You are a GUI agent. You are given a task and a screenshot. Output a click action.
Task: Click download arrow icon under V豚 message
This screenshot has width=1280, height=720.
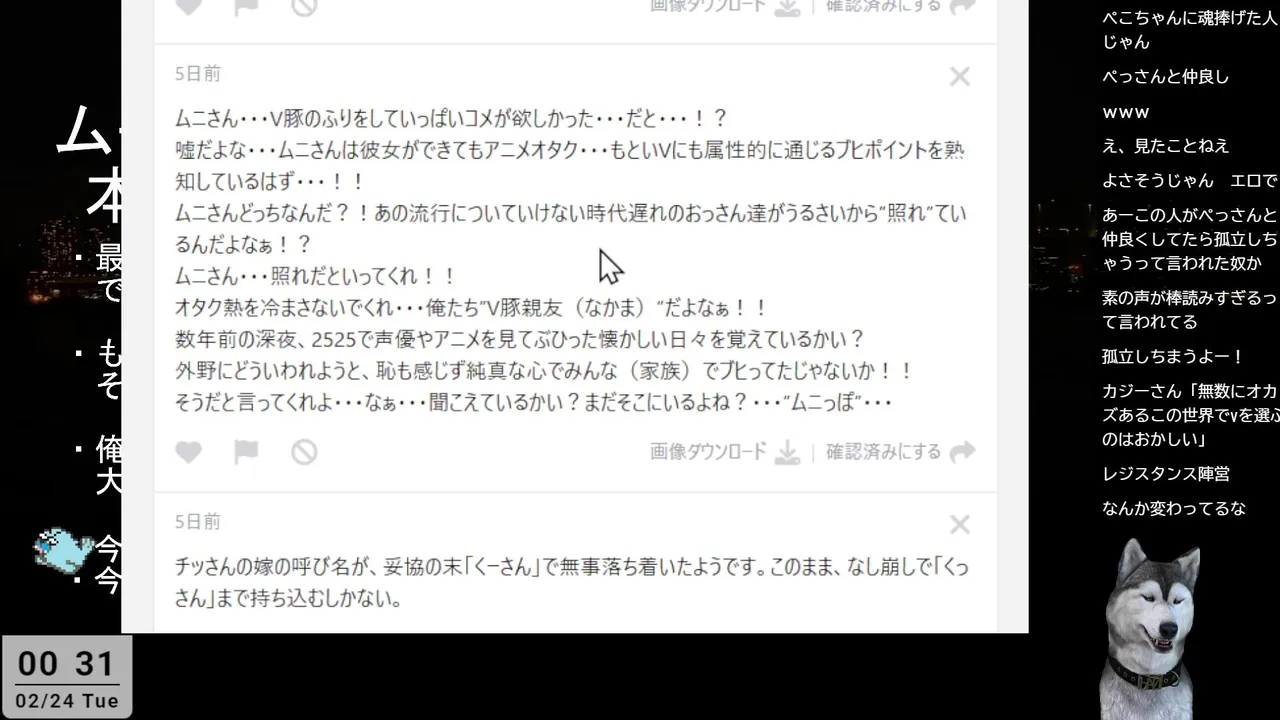[x=788, y=453]
